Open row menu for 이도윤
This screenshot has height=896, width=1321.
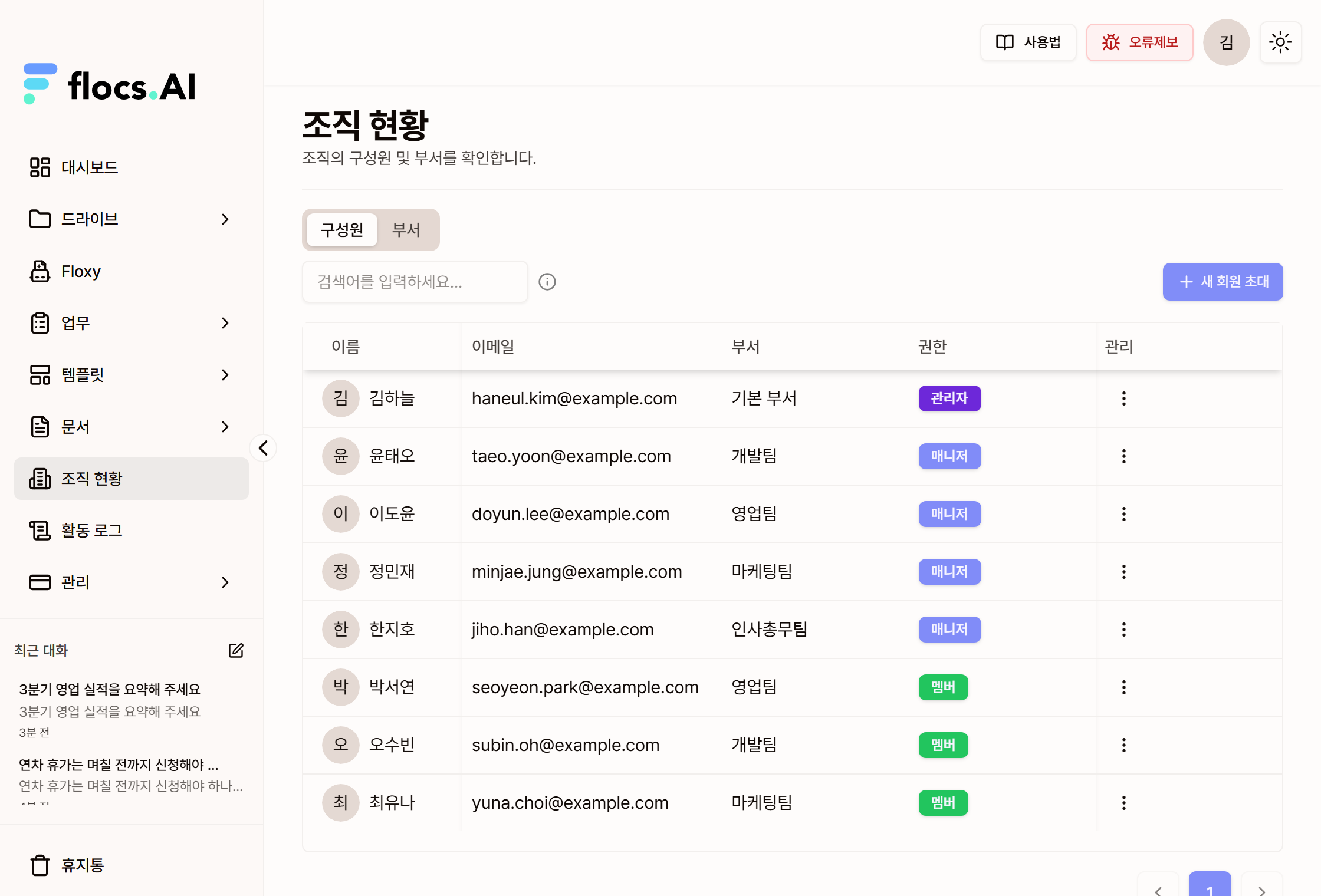pos(1124,514)
